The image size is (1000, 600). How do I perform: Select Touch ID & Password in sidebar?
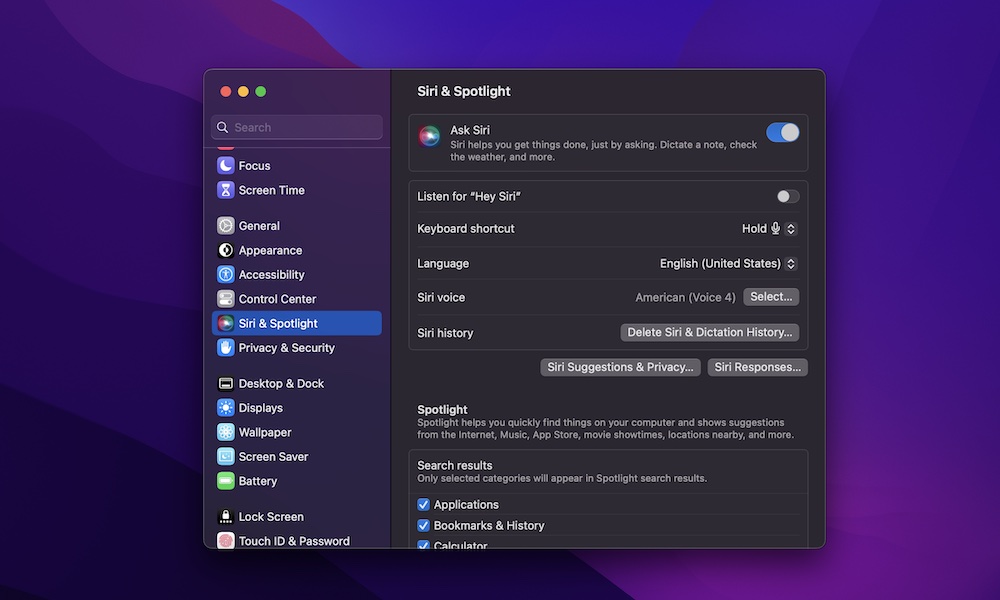297,541
